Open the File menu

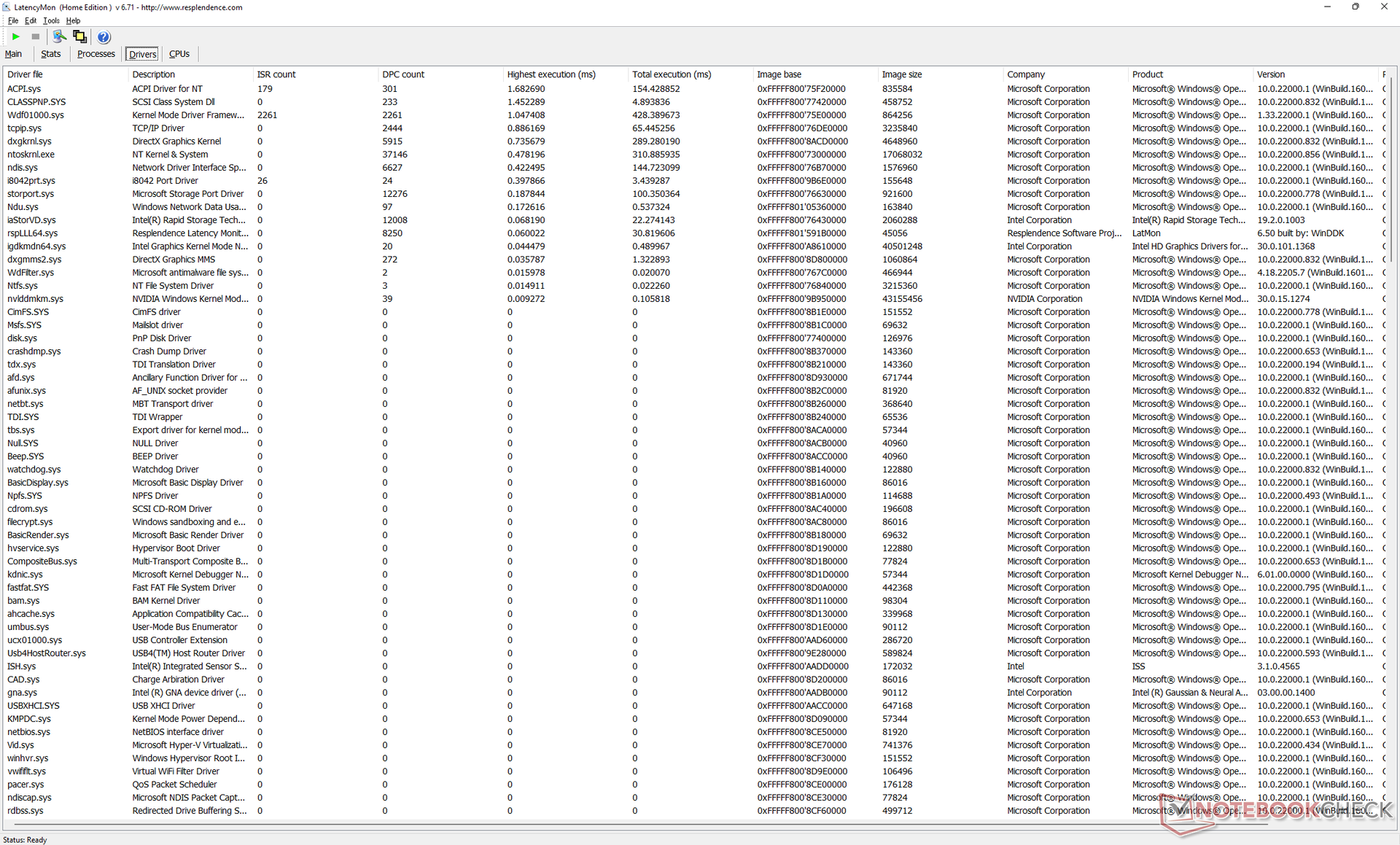13,20
